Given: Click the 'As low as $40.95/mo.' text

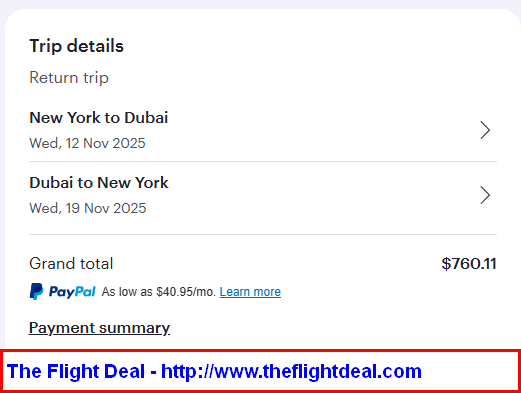Looking at the screenshot, I should coord(158,292).
